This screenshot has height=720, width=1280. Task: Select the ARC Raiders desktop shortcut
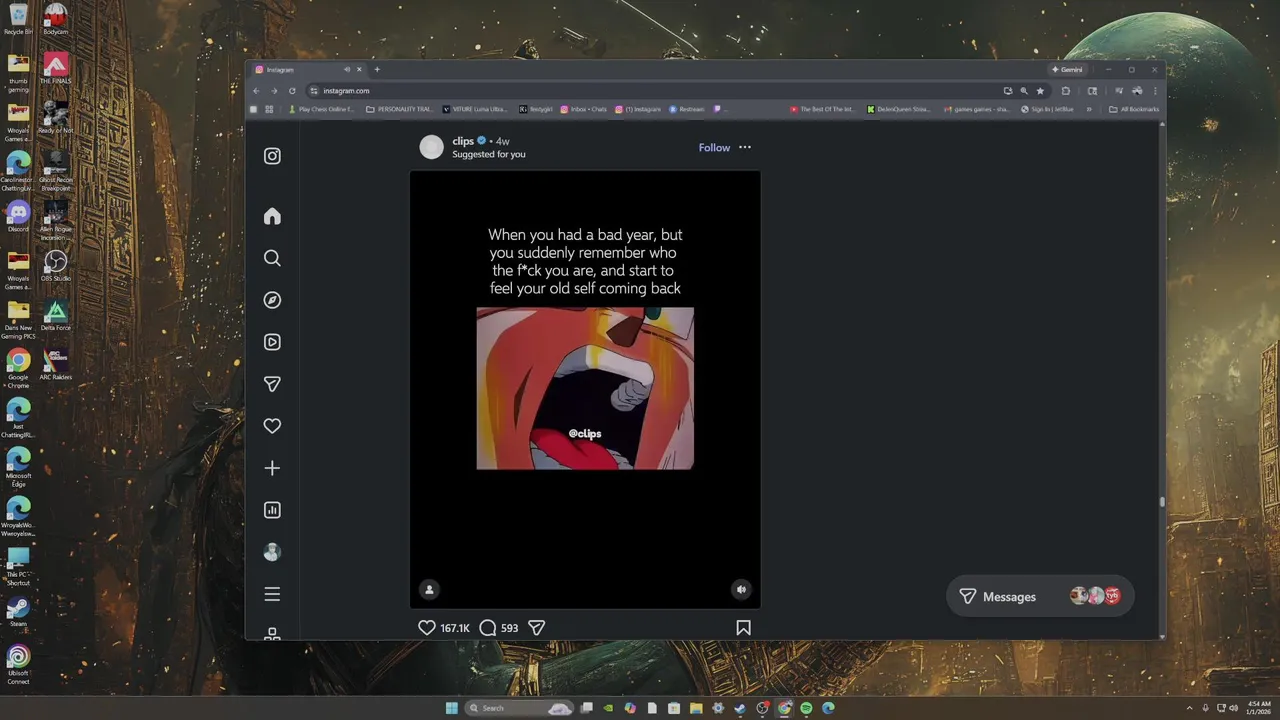click(56, 364)
